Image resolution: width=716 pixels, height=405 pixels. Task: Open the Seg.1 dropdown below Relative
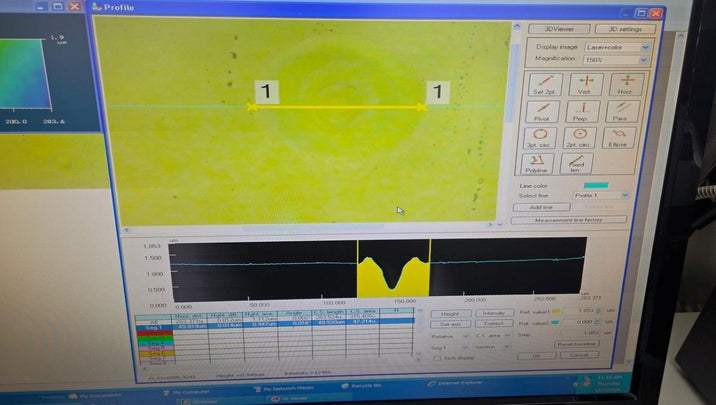(x=450, y=347)
